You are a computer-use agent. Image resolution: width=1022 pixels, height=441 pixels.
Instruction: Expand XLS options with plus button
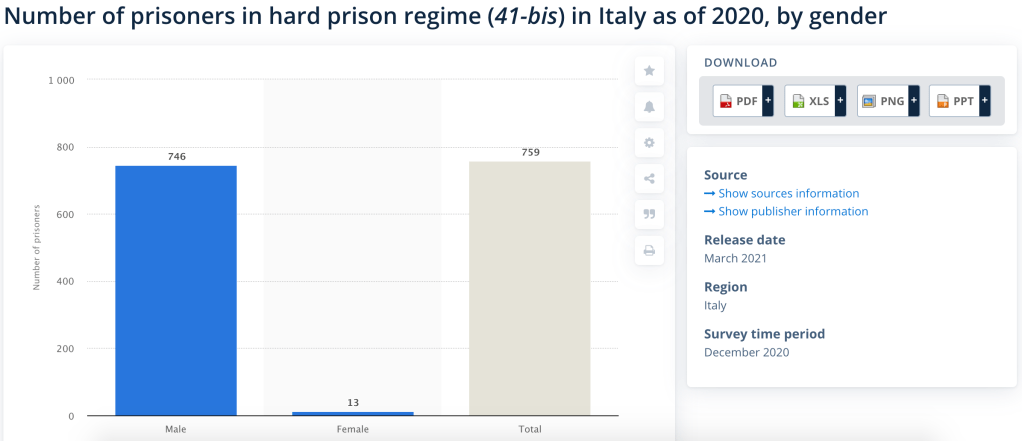tap(840, 101)
